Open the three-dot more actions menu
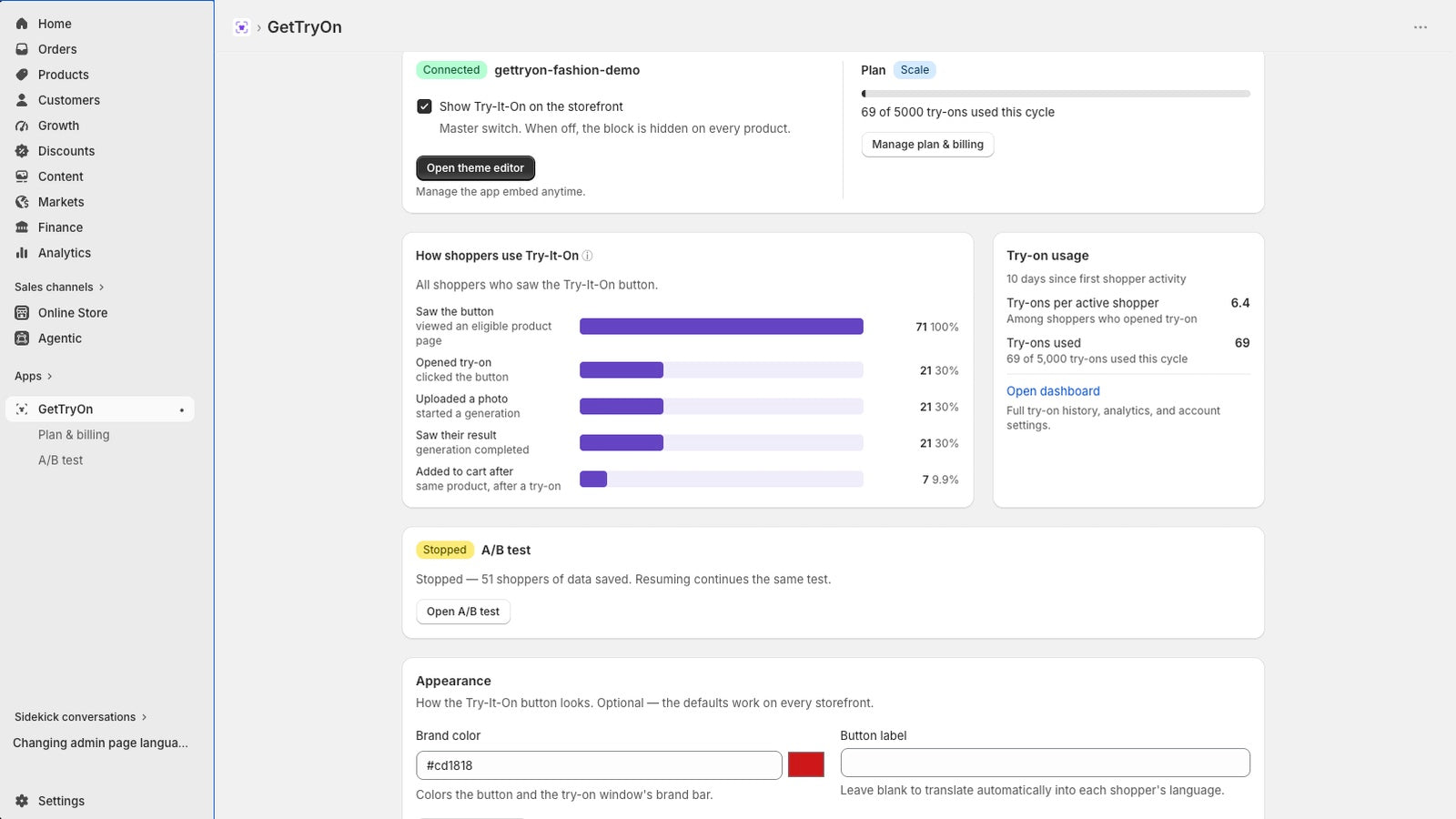The height and width of the screenshot is (819, 1456). (x=1421, y=27)
